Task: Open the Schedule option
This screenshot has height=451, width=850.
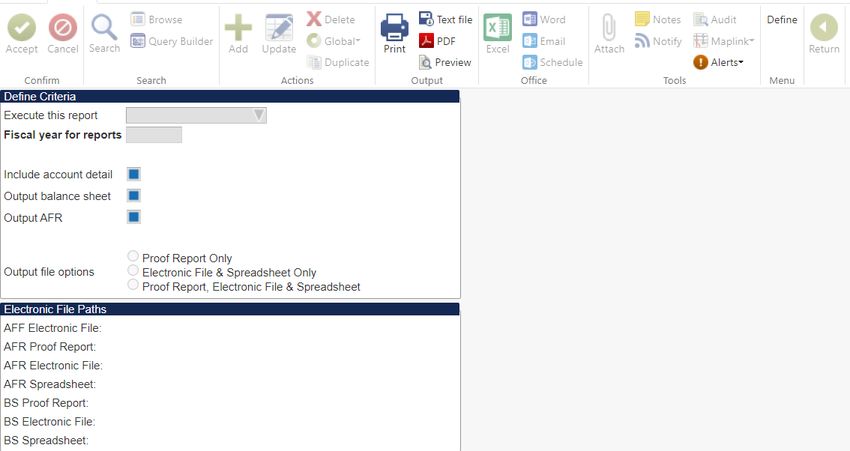Action: pos(552,62)
